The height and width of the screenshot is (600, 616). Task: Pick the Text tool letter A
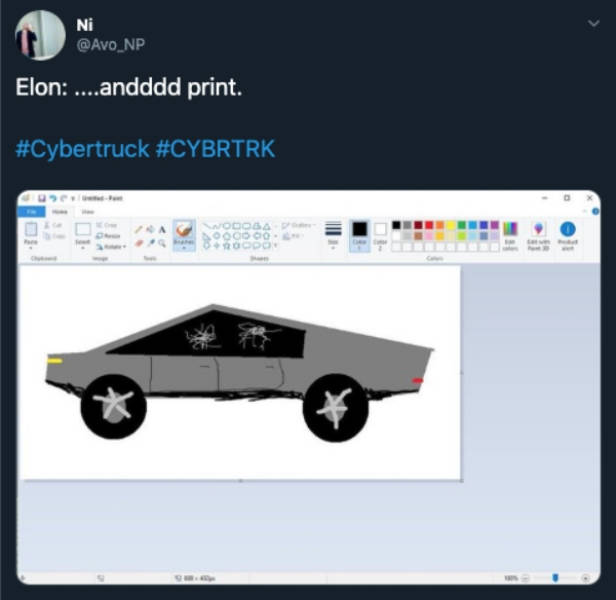(x=162, y=229)
